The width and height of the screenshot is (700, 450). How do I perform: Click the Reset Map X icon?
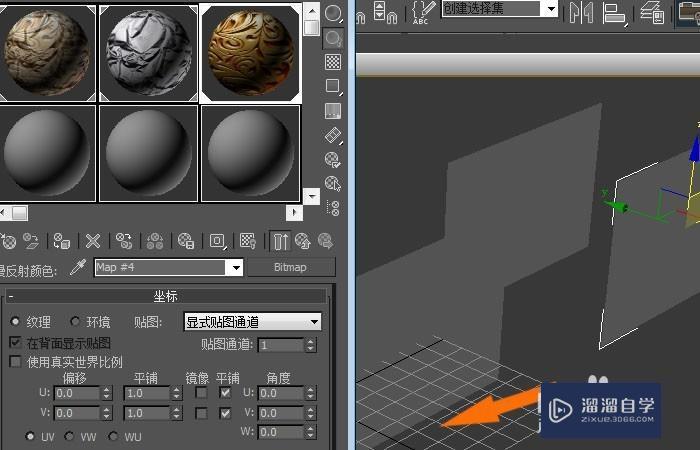click(x=93, y=241)
